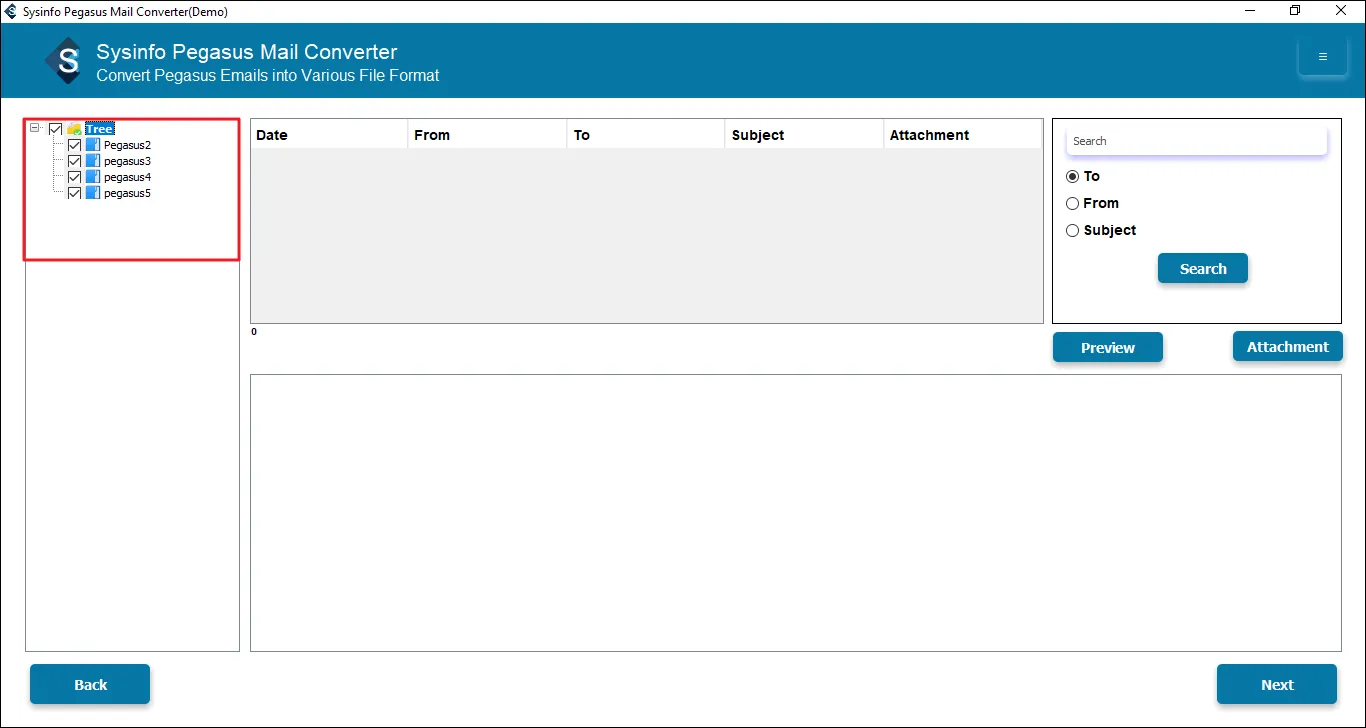Sort by the Attachment column header
Screen dimensions: 1366x728
(963, 135)
